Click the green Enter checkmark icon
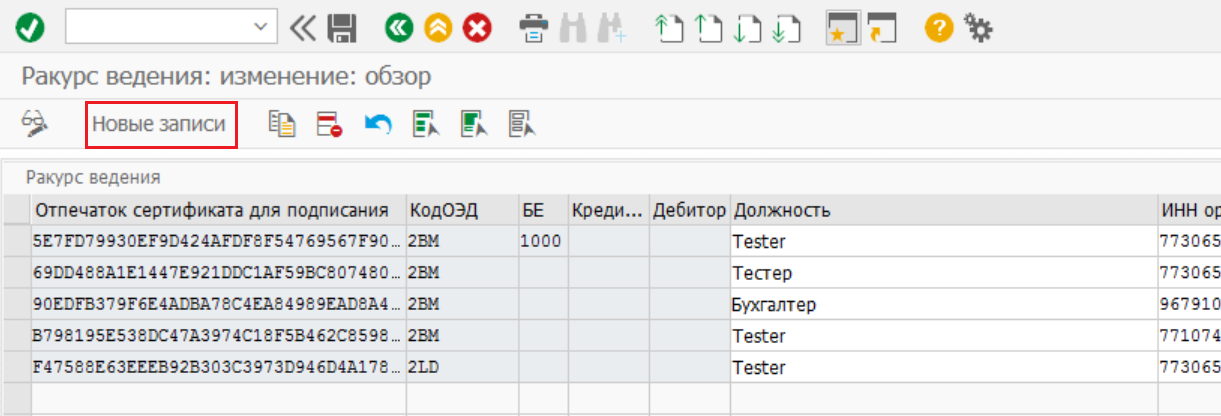 click(x=30, y=28)
